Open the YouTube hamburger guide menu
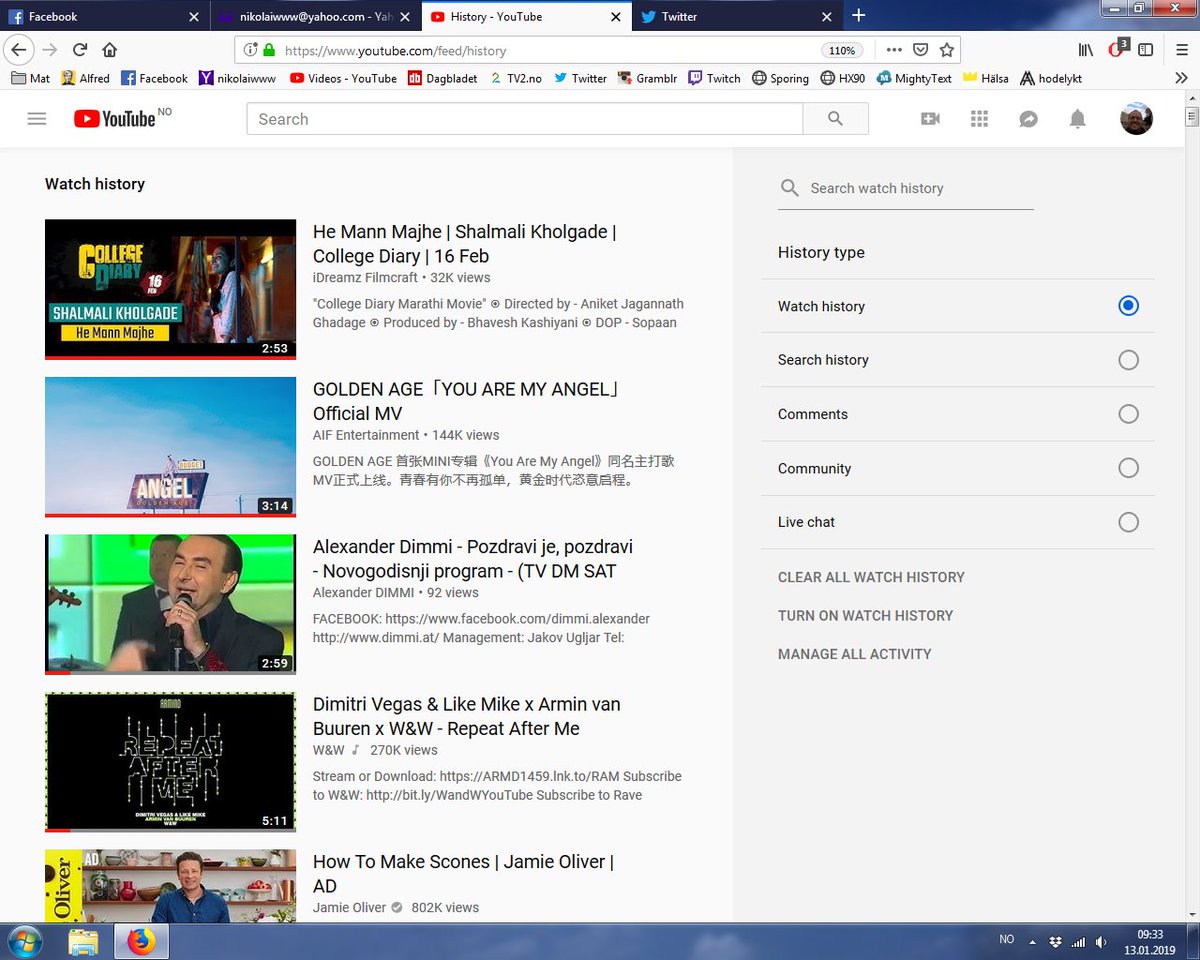1200x960 pixels. point(37,119)
